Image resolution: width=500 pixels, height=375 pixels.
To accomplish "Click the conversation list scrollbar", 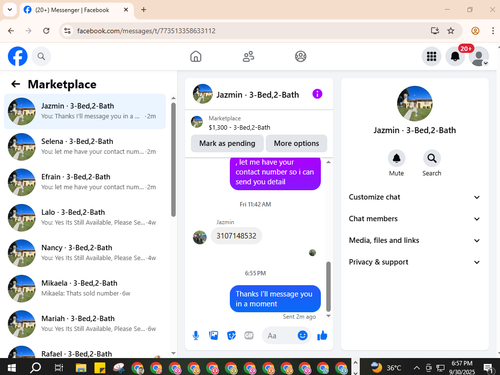I will (x=173, y=160).
